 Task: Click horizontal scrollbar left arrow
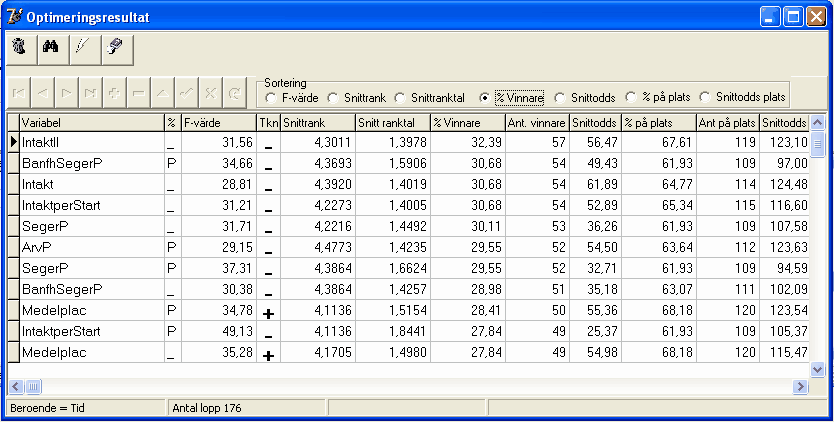tap(16, 386)
